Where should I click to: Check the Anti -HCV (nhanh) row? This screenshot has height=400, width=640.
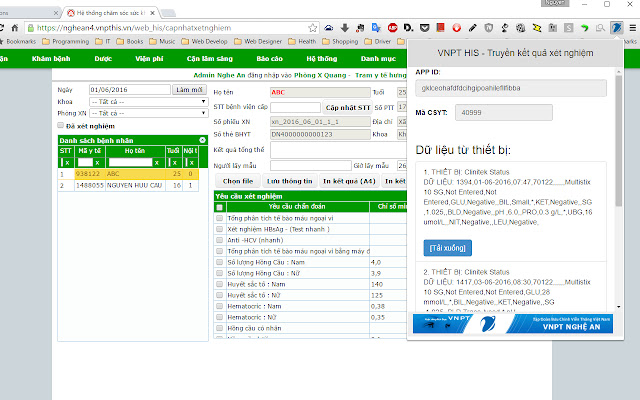coord(220,240)
